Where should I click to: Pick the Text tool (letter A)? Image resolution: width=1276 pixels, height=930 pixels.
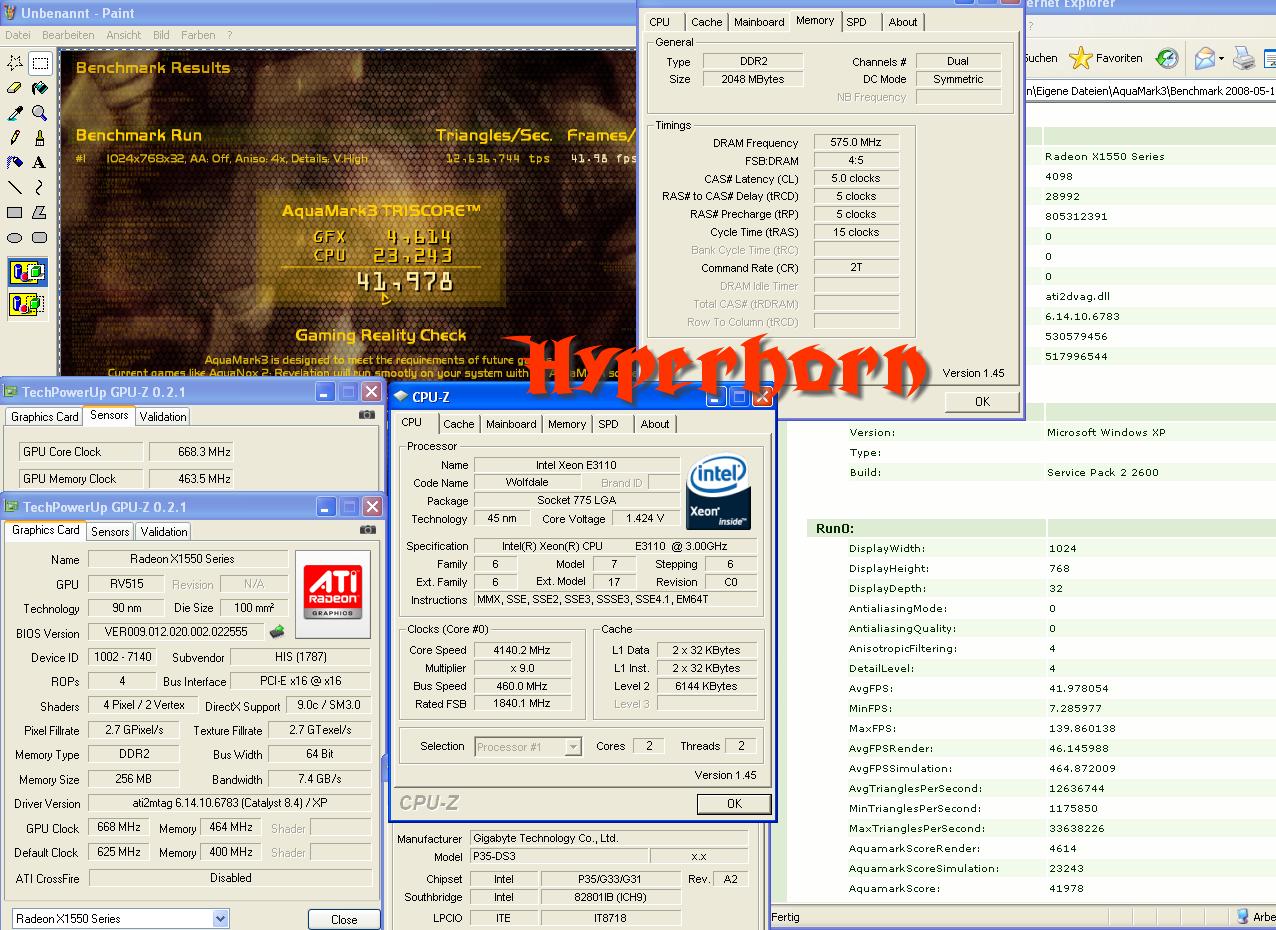[x=40, y=162]
